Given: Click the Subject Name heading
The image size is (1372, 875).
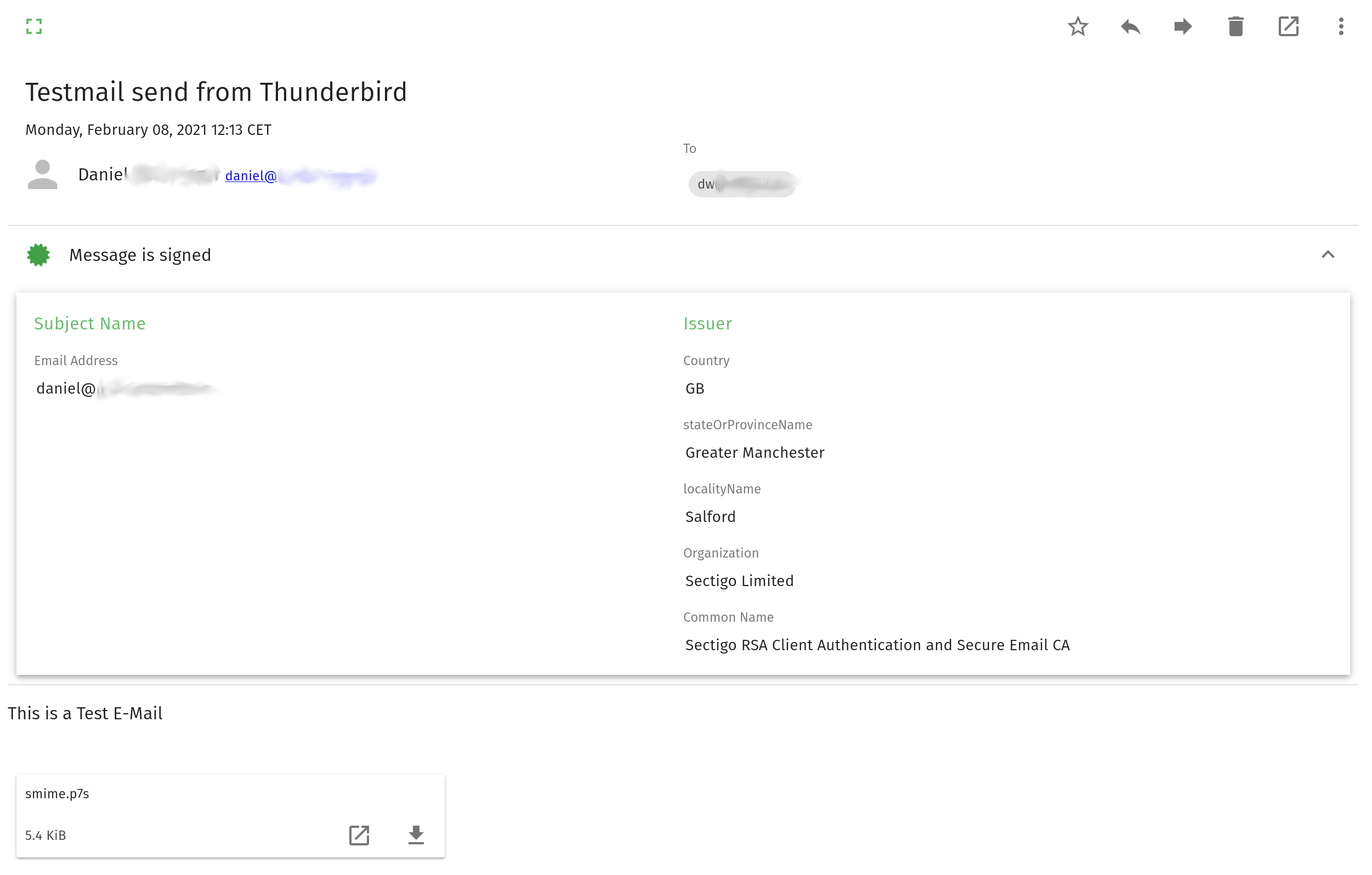Looking at the screenshot, I should click(x=89, y=323).
